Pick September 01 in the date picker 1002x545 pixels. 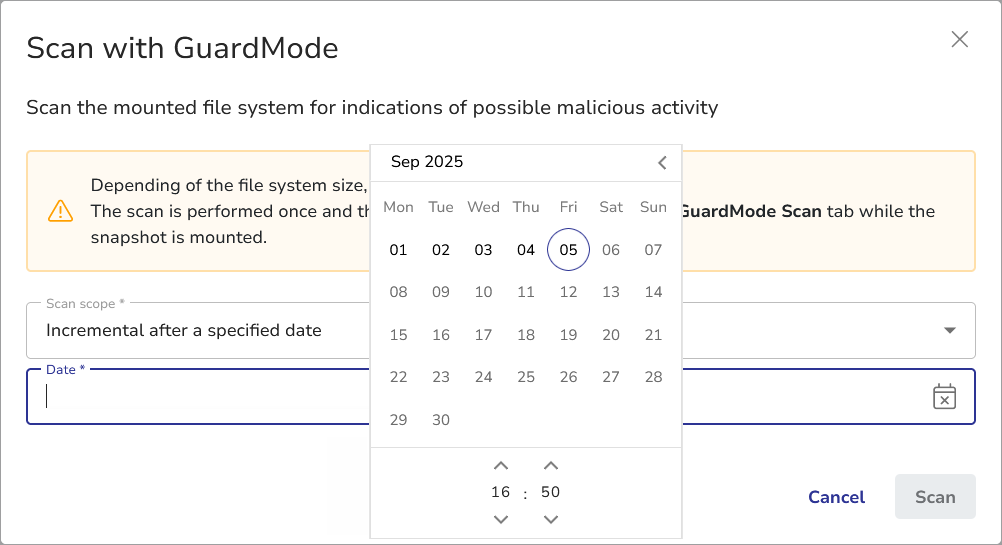click(x=398, y=250)
